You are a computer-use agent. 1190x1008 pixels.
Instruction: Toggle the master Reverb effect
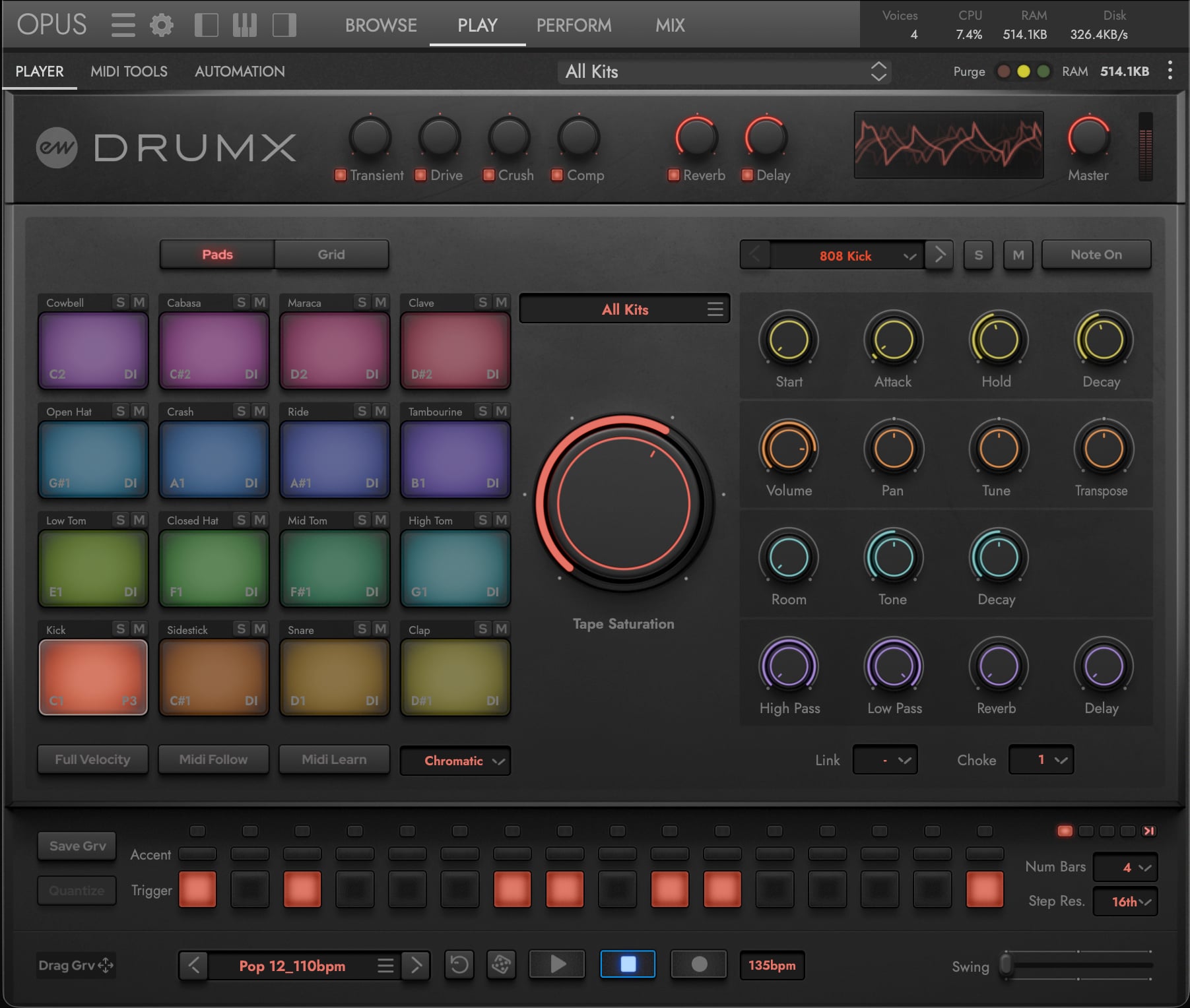pos(674,175)
